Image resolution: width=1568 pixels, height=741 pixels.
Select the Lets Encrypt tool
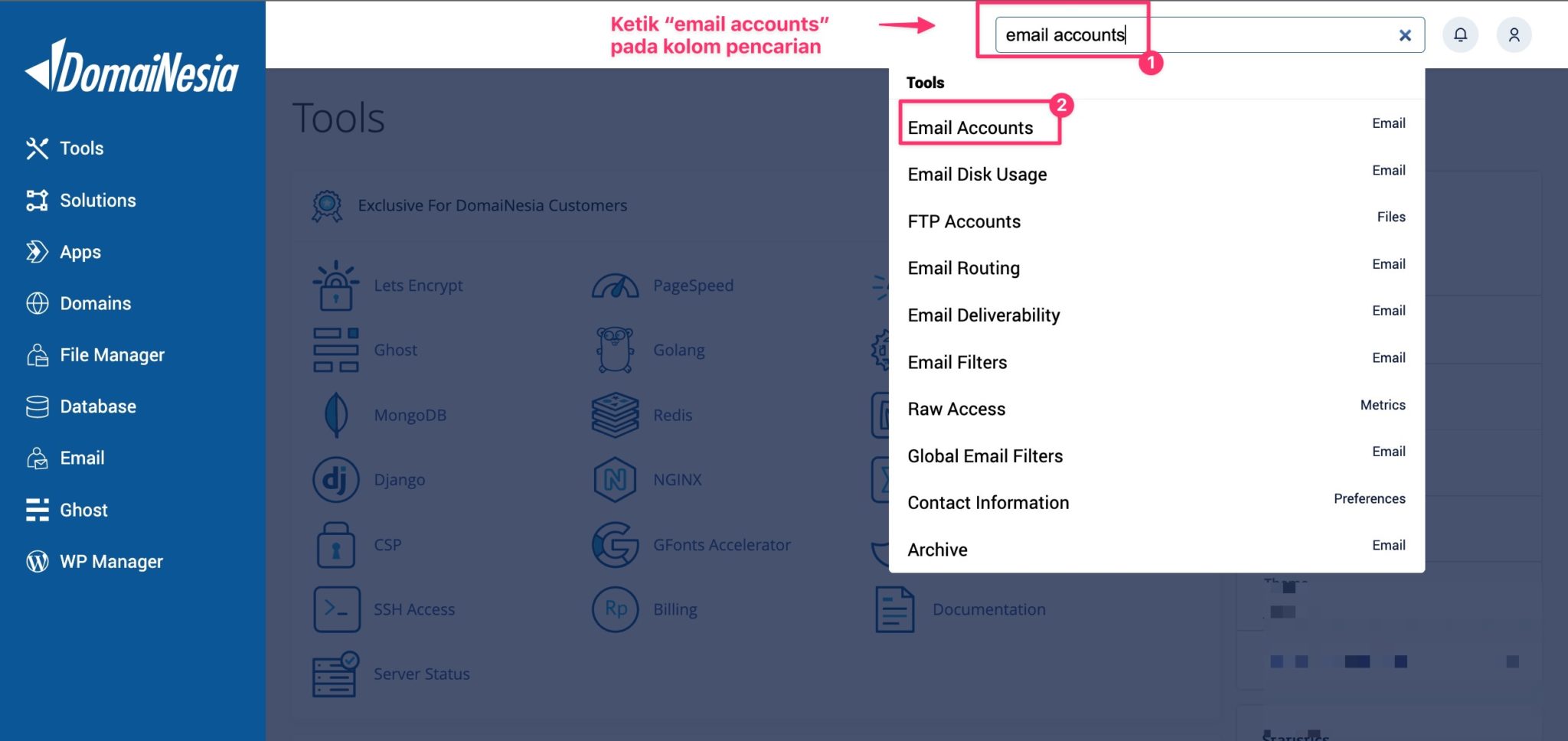(x=418, y=285)
